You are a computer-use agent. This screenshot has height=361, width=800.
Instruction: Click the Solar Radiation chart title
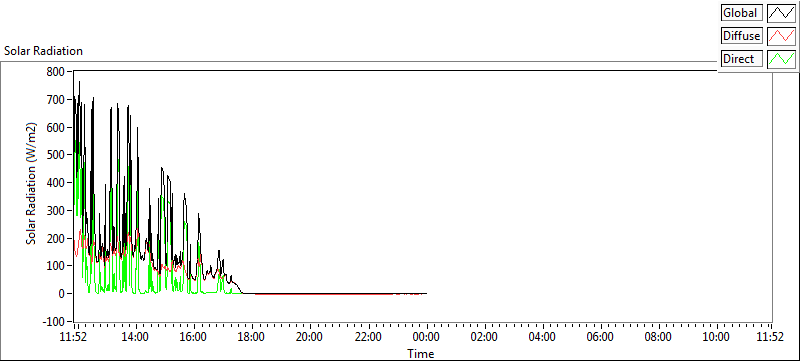click(43, 51)
